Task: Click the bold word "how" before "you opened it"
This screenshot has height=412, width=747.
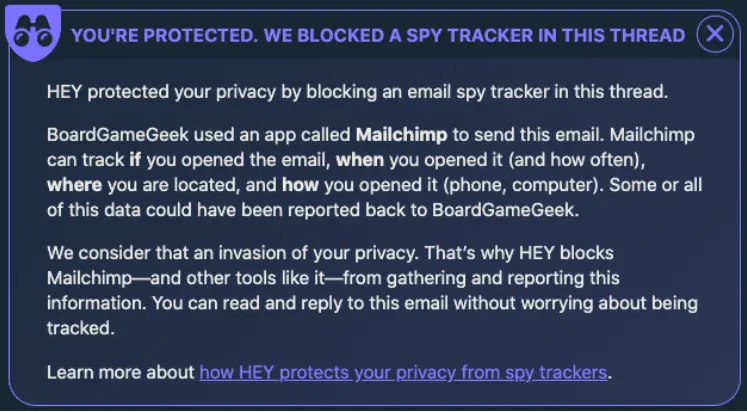Action: pyautogui.click(x=298, y=185)
